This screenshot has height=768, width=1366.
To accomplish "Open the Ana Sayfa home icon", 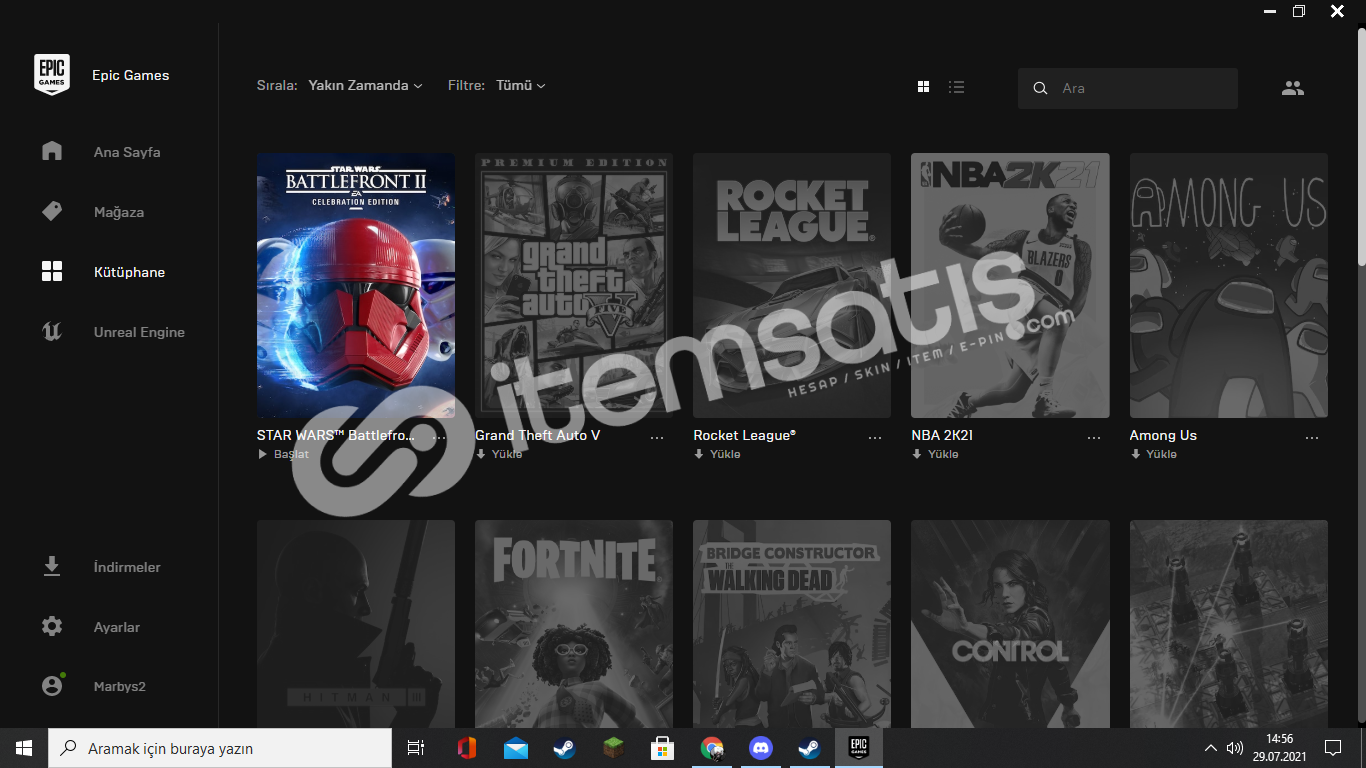I will [x=52, y=151].
